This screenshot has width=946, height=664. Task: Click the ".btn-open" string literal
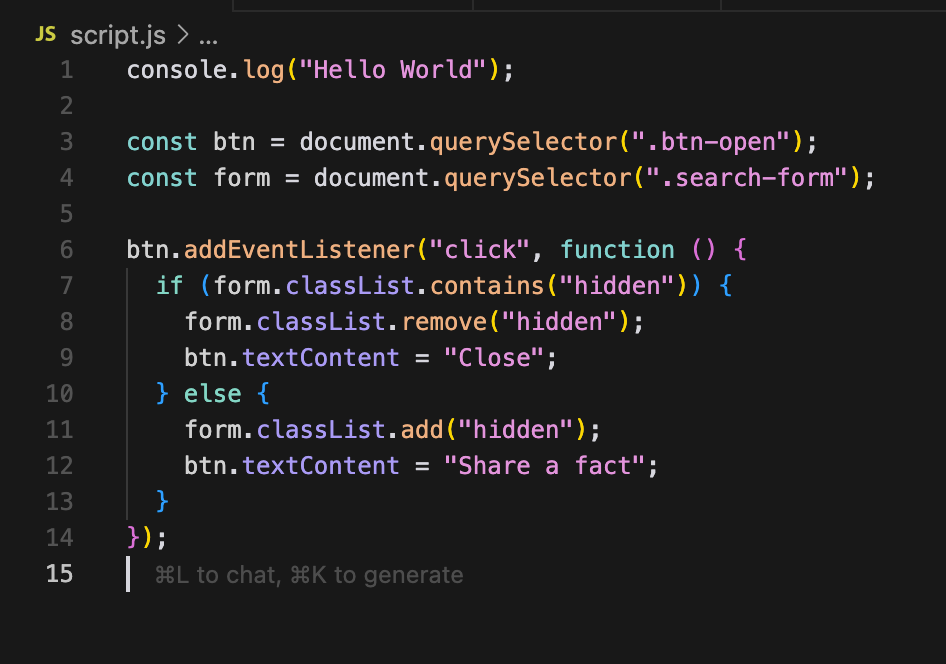pos(710,142)
